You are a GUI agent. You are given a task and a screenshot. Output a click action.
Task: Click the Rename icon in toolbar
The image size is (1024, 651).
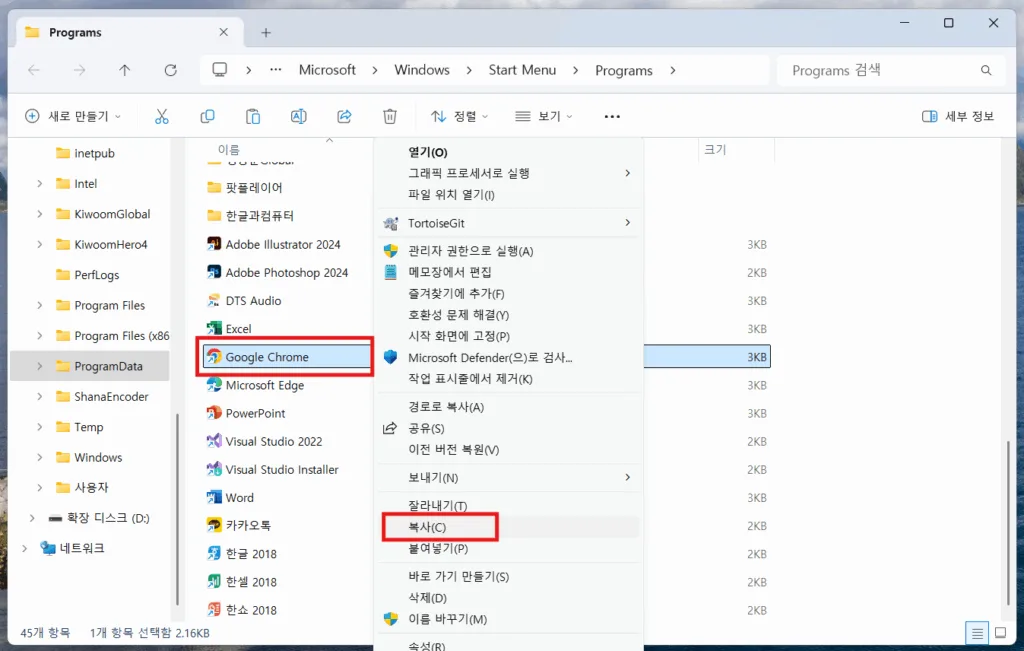[x=298, y=116]
